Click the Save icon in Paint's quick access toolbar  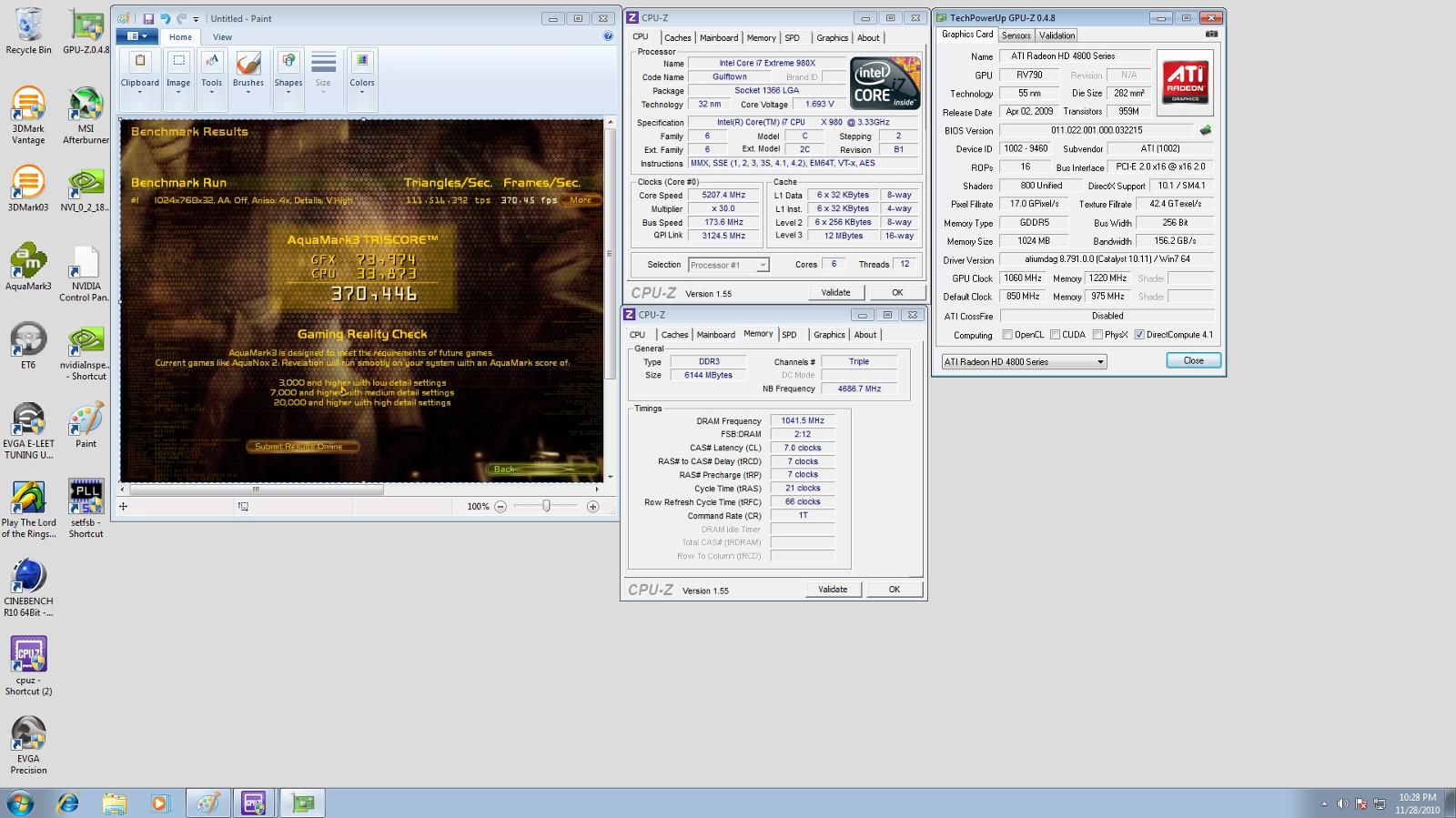tap(148, 18)
